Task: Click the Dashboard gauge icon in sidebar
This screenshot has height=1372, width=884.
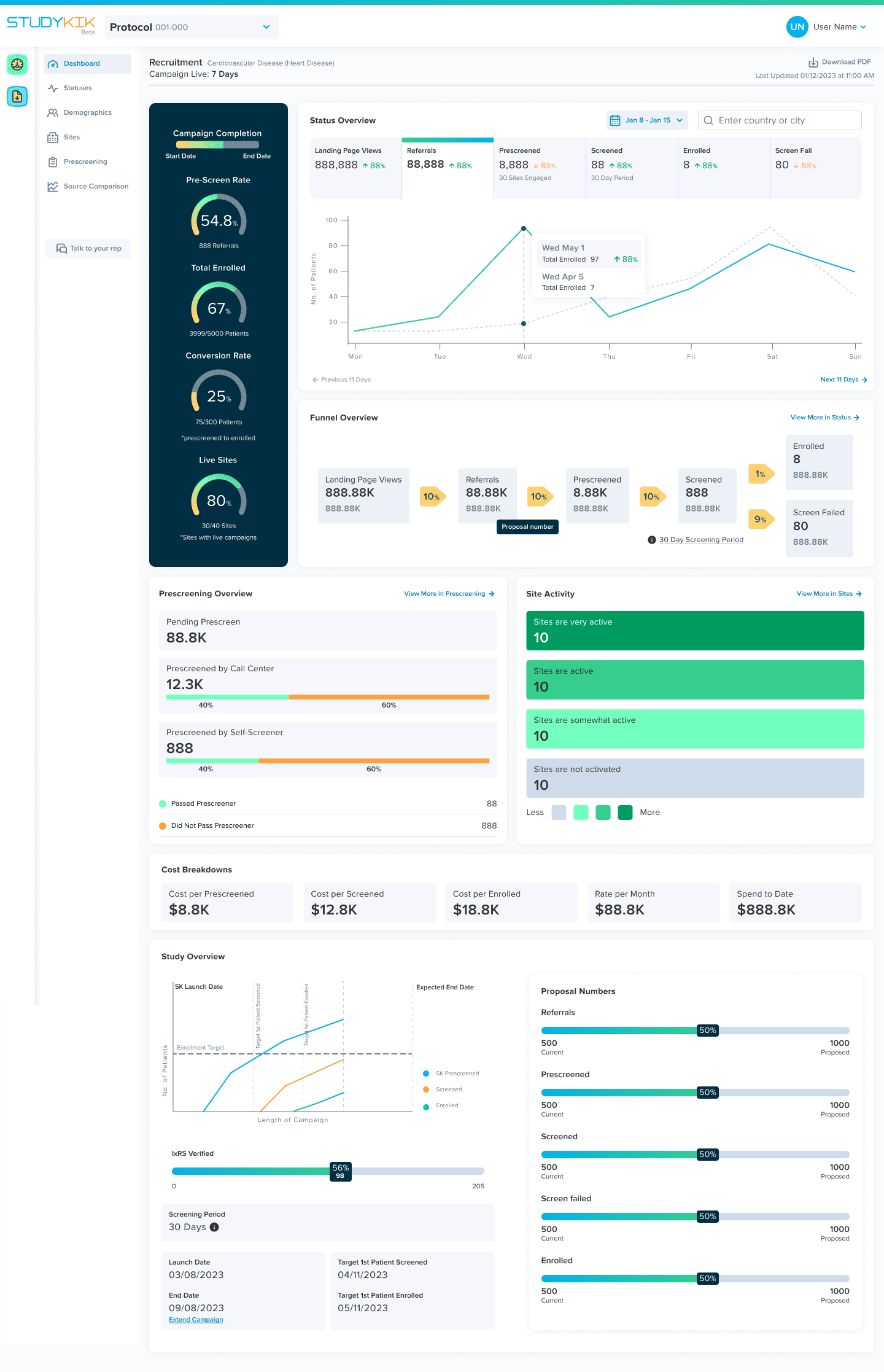Action: (53, 64)
